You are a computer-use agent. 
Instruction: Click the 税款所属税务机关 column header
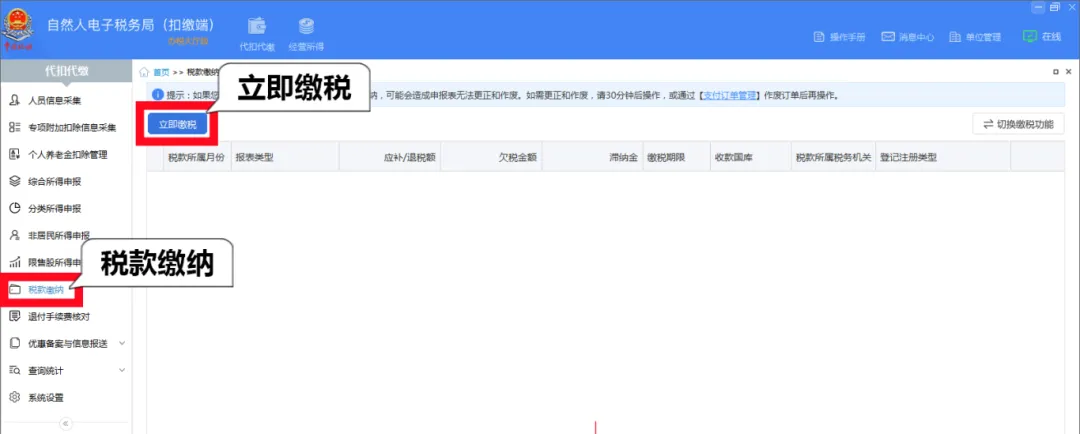tap(833, 157)
